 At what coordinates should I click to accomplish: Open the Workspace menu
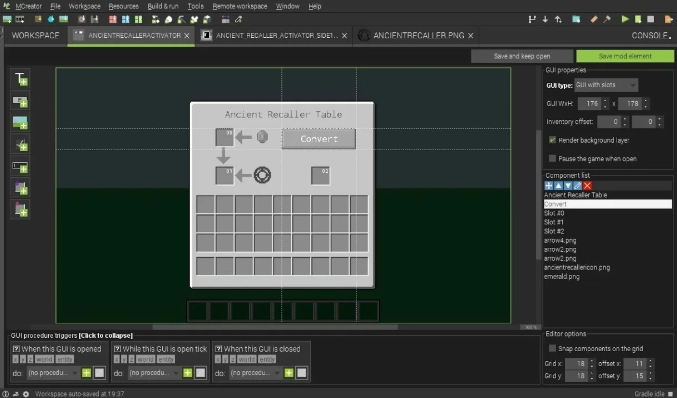(x=84, y=6)
